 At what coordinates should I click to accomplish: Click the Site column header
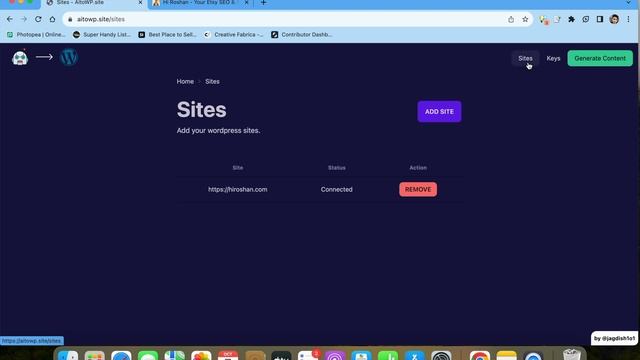238,168
